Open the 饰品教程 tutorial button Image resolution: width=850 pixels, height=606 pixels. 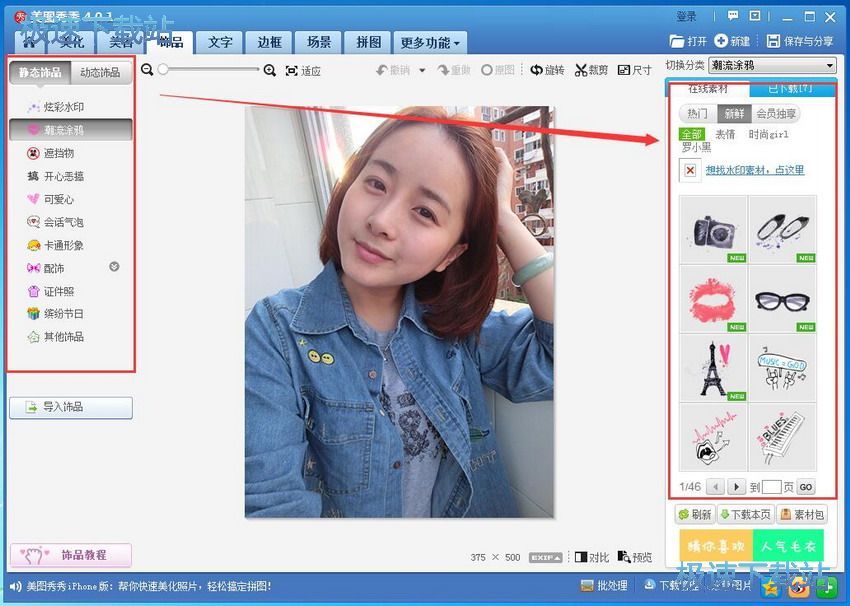coord(71,555)
